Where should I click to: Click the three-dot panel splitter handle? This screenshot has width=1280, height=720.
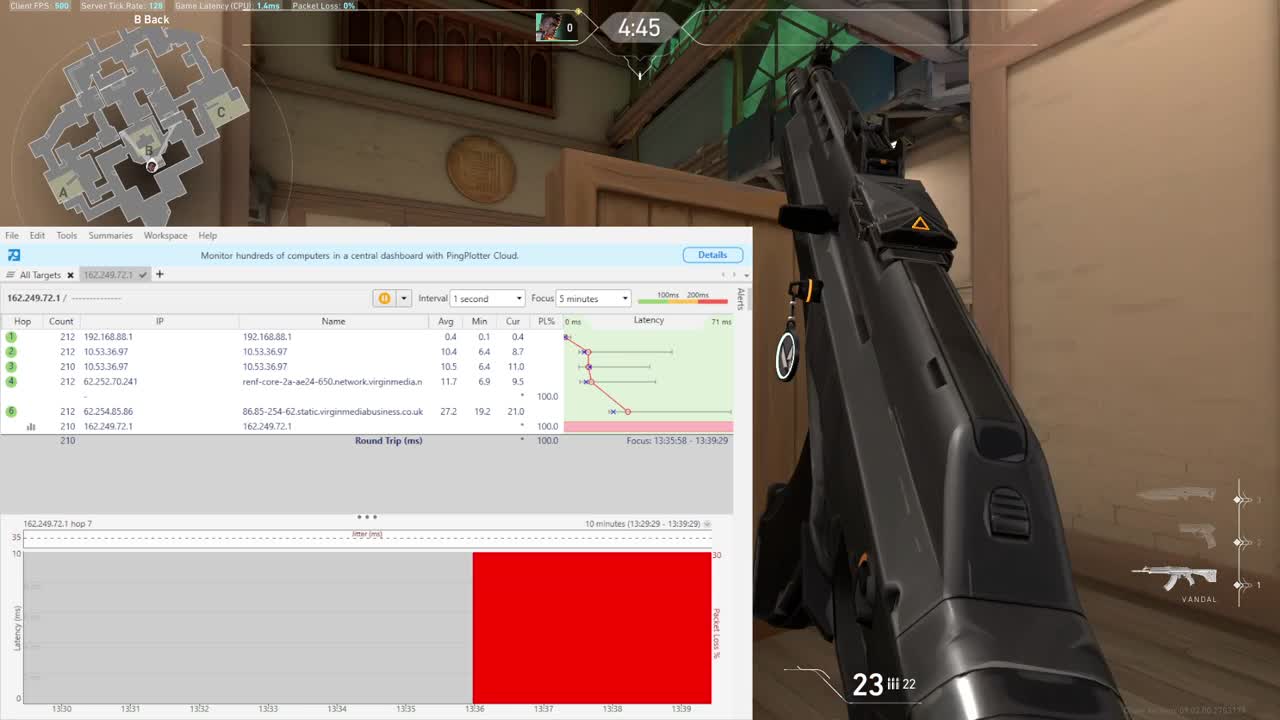click(367, 517)
